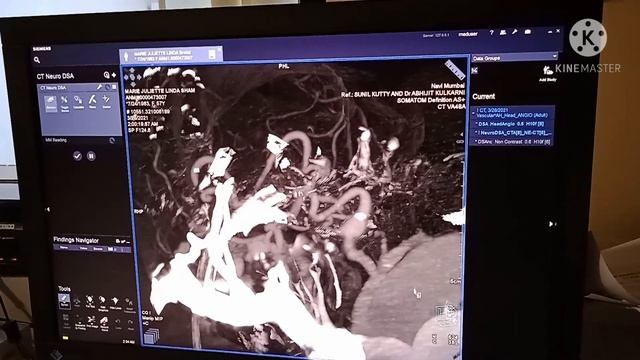Screen dimensions: 640x360
Task: Select the CT 3/28/2021 Head_ANGIO study row
Action: tap(513, 113)
